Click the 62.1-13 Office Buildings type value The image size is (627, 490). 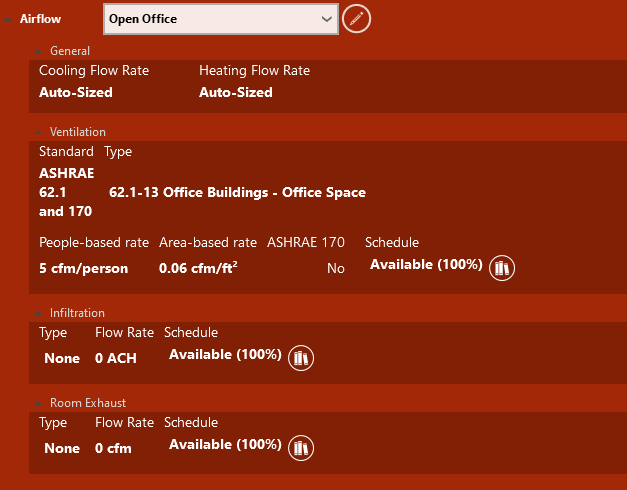[237, 192]
